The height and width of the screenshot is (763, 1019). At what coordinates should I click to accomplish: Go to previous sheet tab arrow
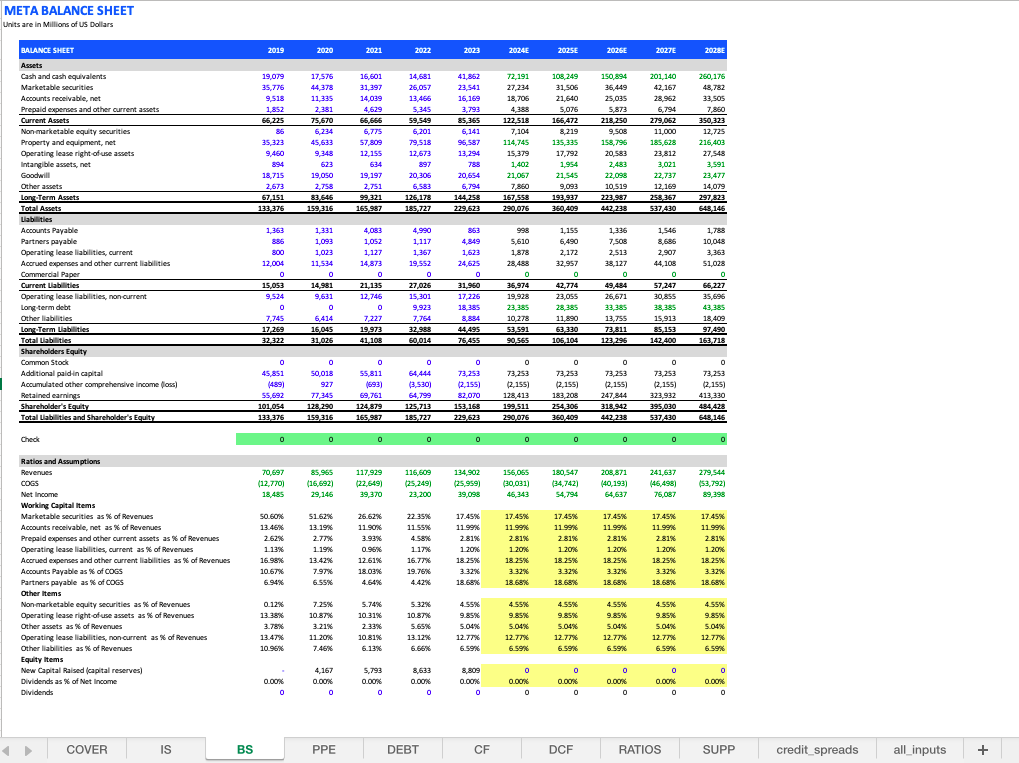click(6, 751)
